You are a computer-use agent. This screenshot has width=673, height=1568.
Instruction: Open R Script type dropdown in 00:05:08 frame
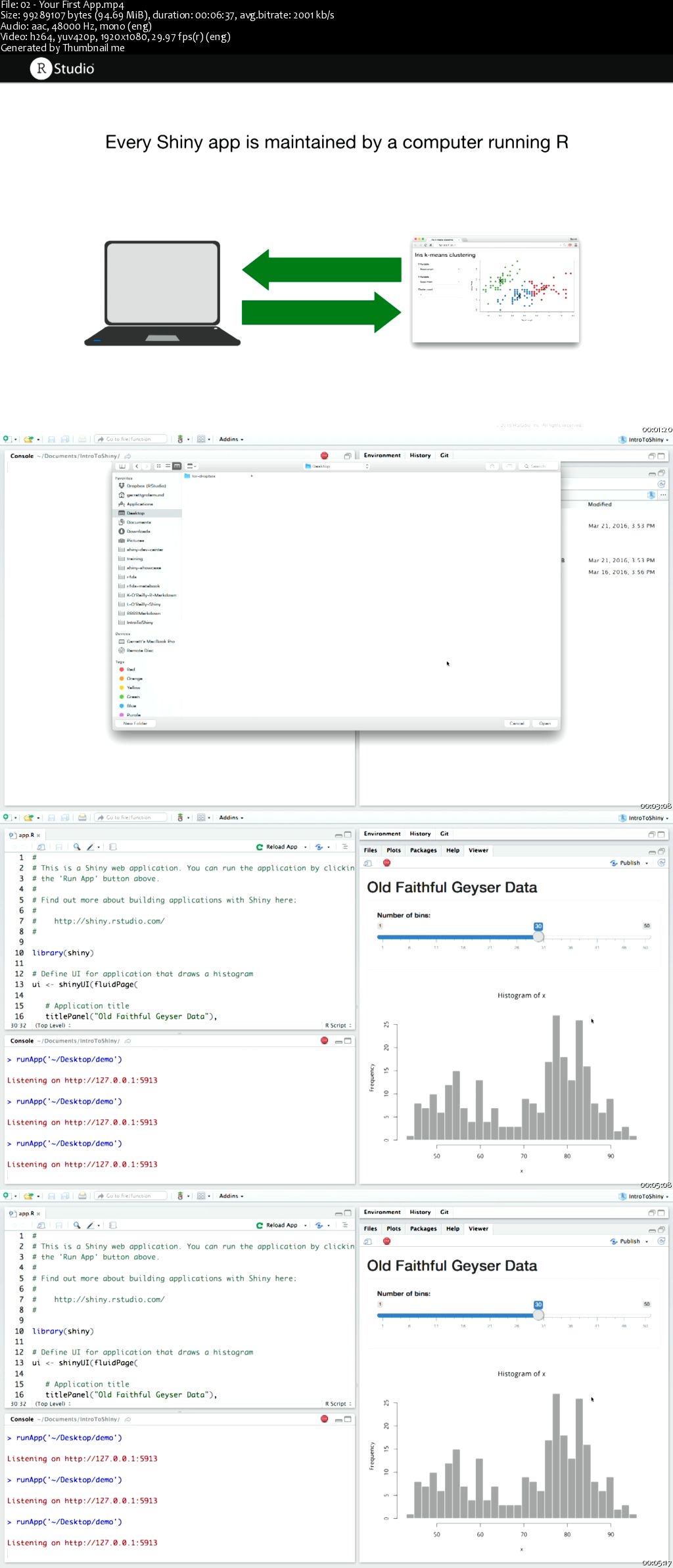(x=338, y=1025)
